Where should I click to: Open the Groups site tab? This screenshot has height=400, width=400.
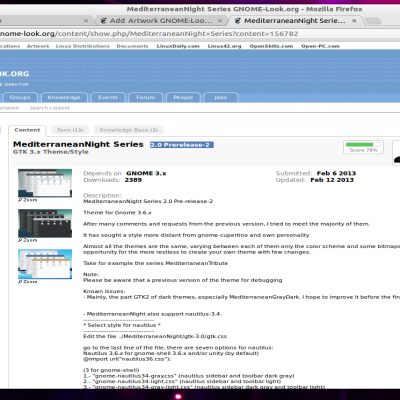20,97
